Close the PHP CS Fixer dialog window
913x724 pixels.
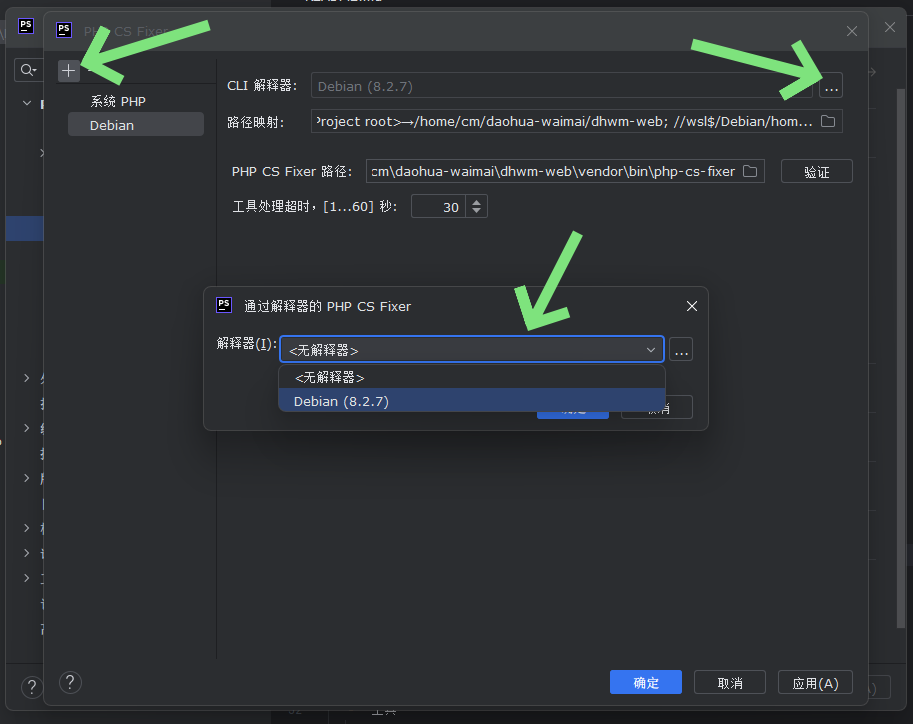coord(852,31)
